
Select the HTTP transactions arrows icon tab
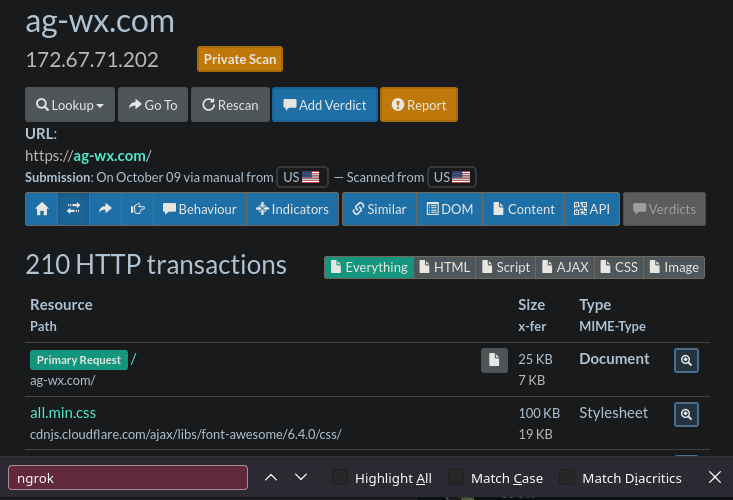73,209
